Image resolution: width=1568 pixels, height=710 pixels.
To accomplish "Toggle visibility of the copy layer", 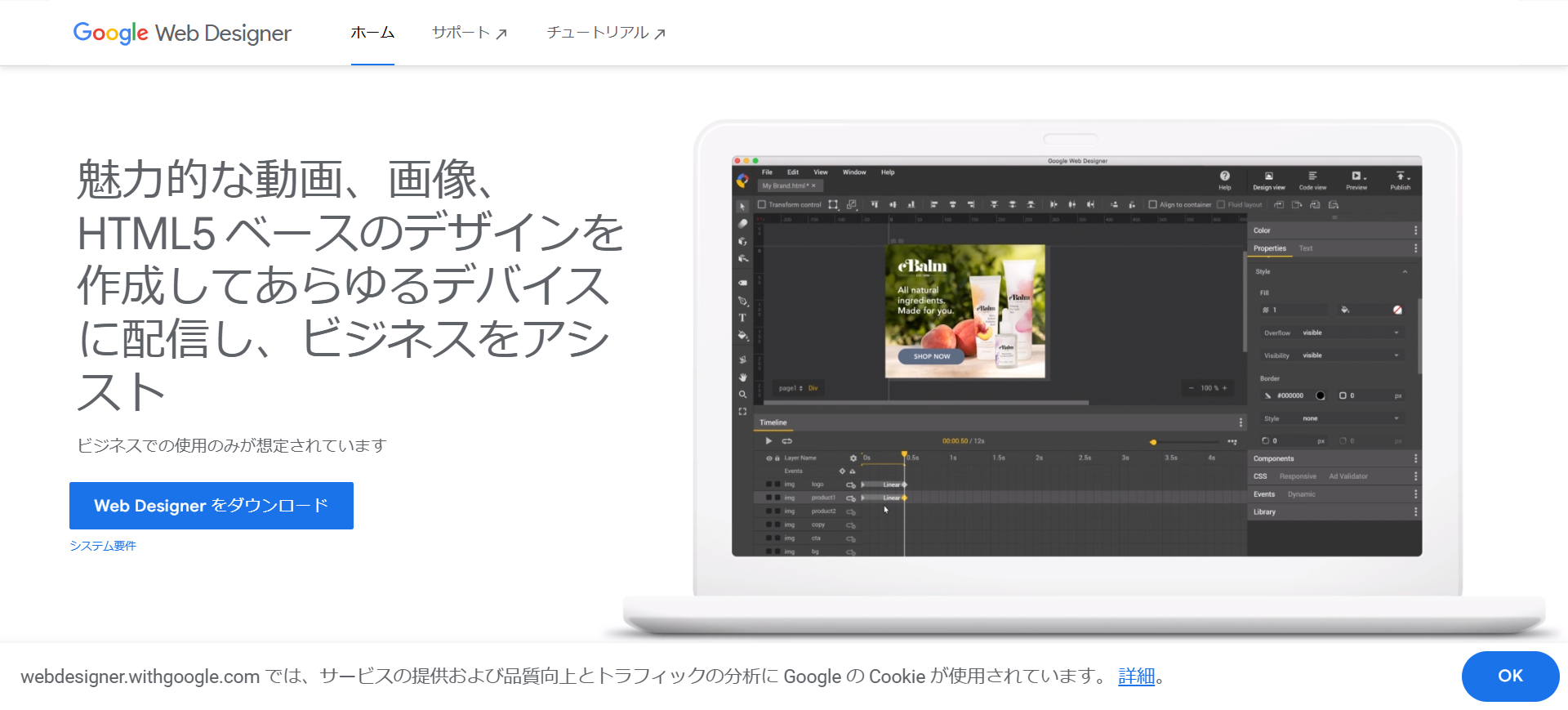I will [x=768, y=525].
